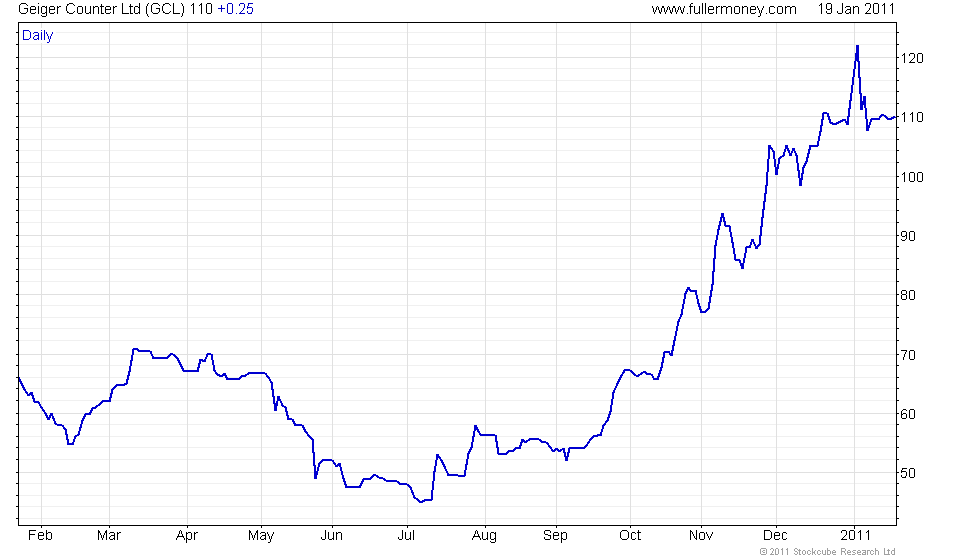Click the 'Nov' x-axis label

click(x=701, y=536)
